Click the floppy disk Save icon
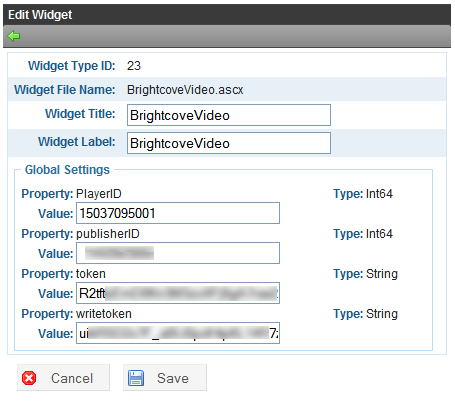 point(136,378)
